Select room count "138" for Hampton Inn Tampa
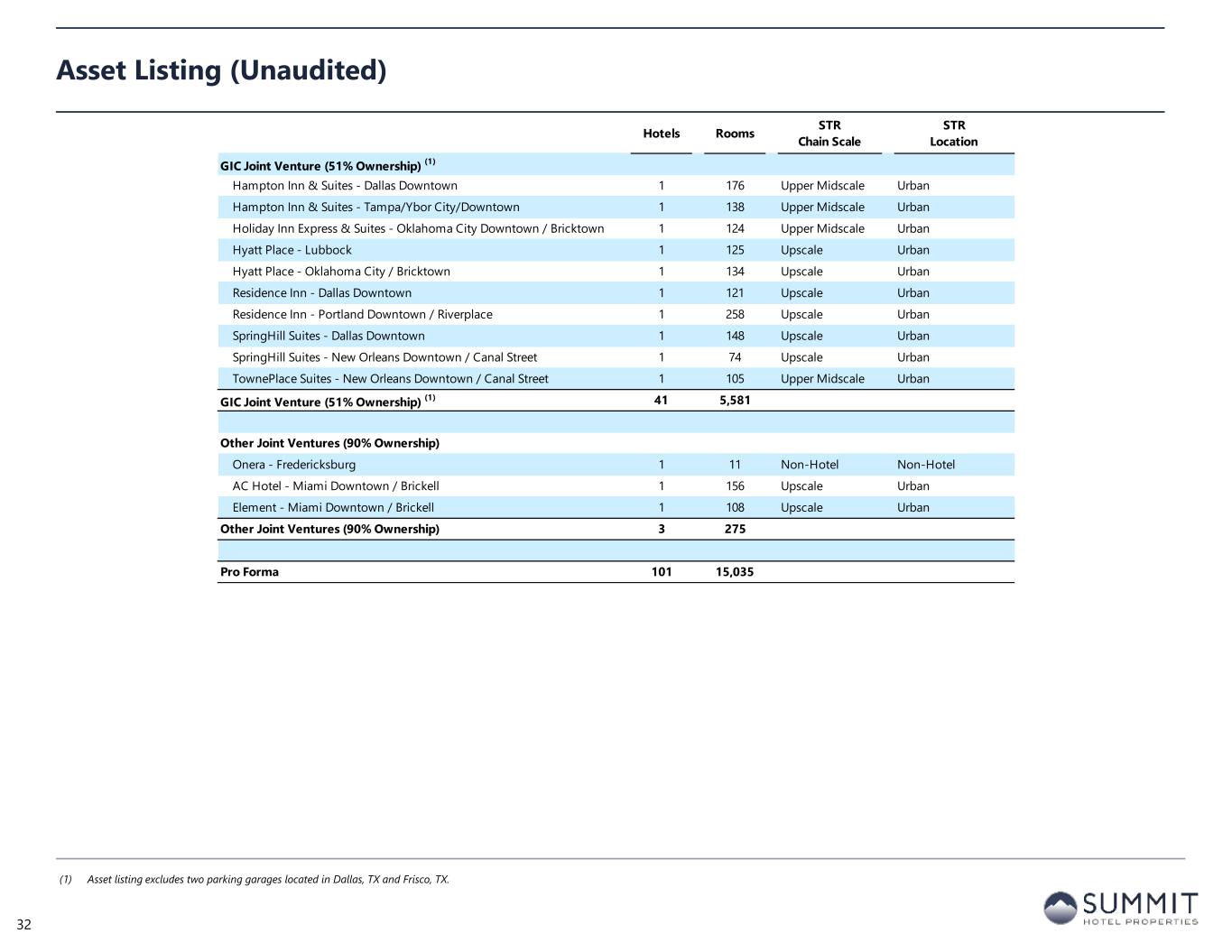 coord(735,208)
